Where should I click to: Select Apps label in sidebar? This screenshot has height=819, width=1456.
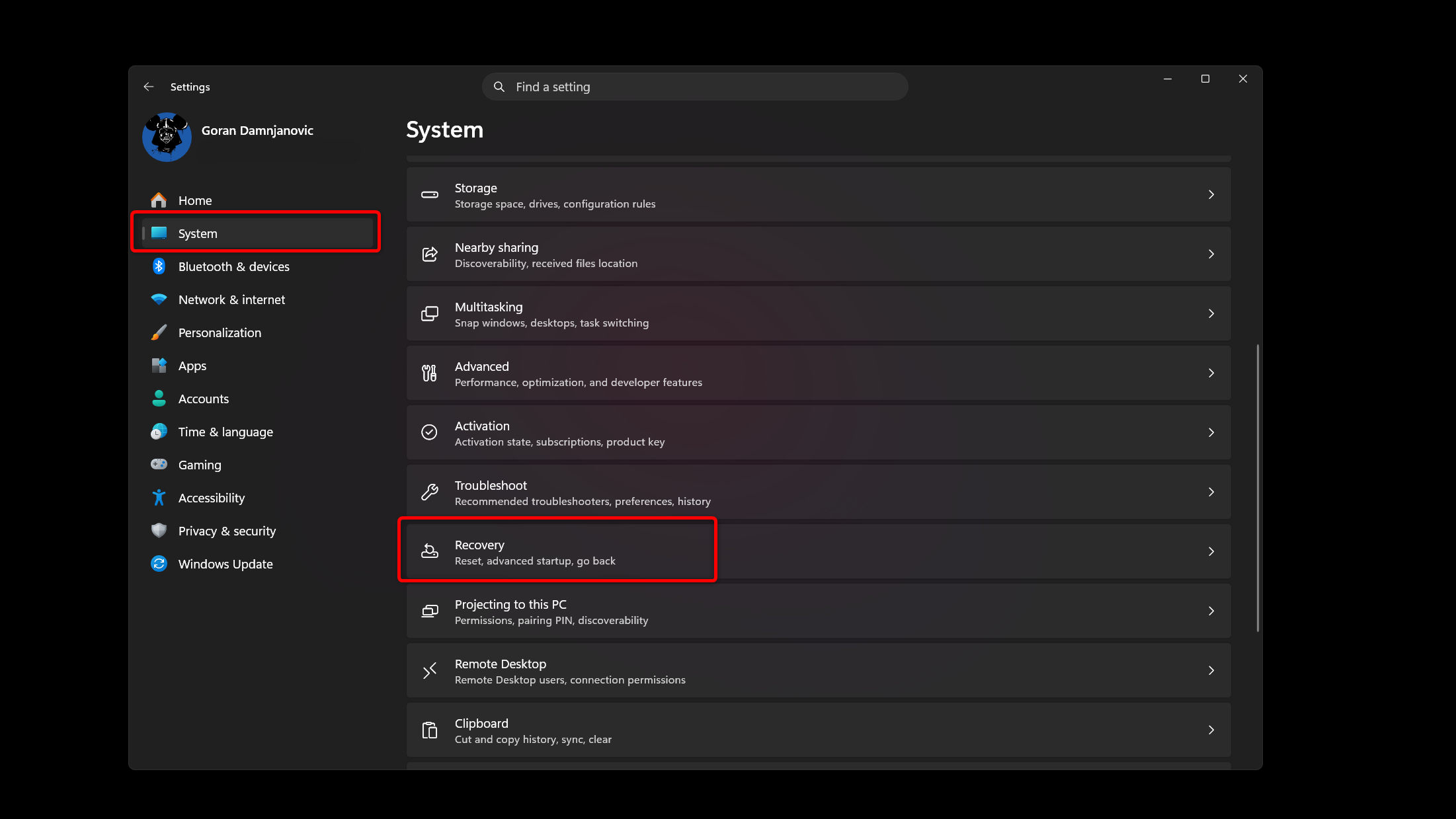coord(192,366)
